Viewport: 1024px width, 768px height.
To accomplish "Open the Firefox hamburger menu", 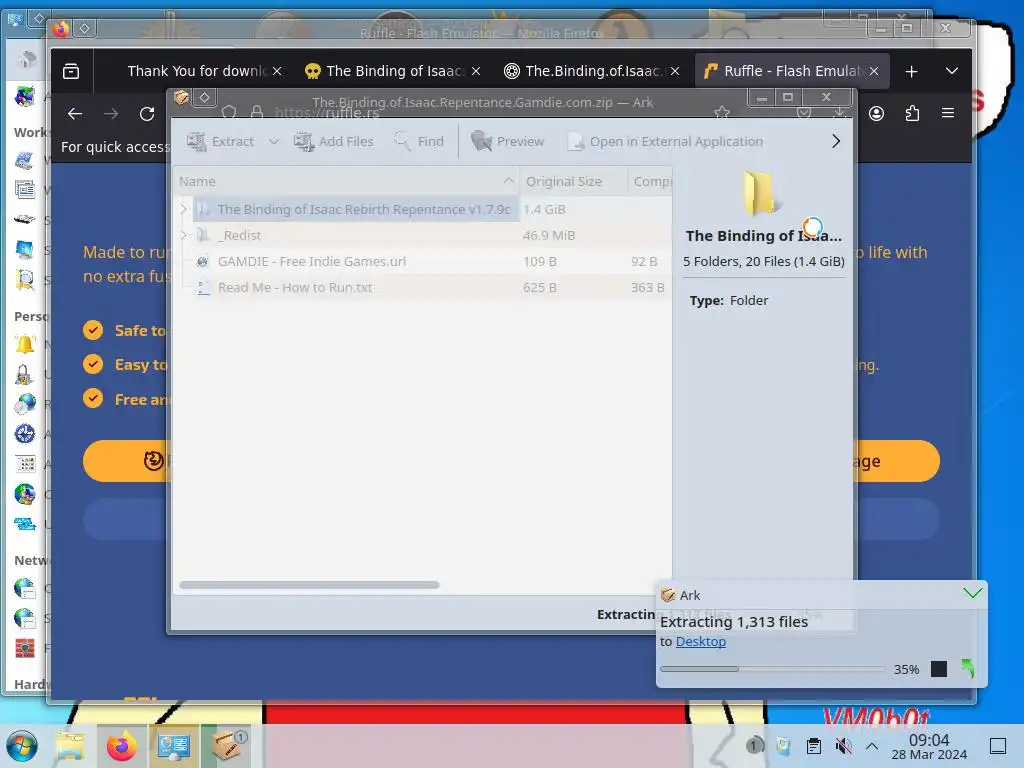I will [948, 114].
